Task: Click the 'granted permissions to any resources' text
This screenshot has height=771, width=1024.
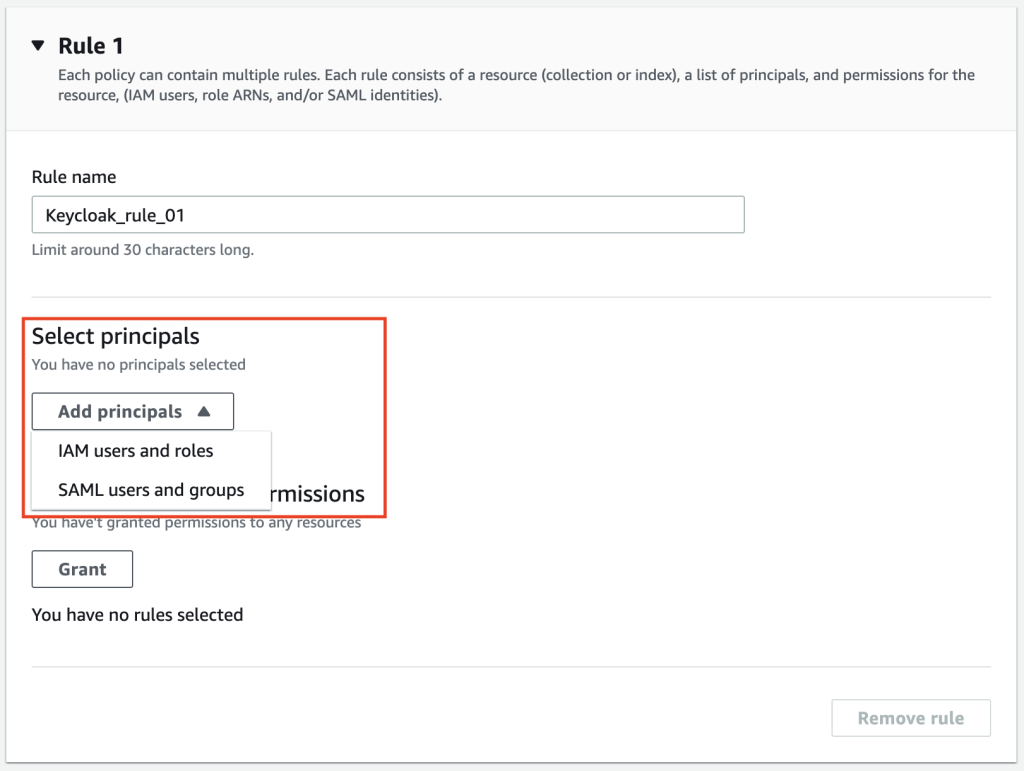Action: (263, 522)
